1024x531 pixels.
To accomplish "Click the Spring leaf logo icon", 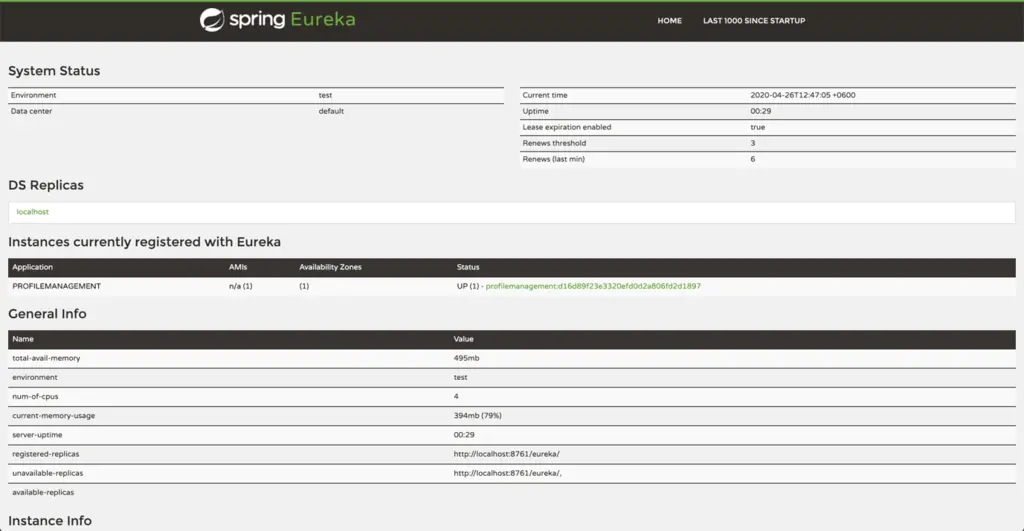I will tap(212, 20).
